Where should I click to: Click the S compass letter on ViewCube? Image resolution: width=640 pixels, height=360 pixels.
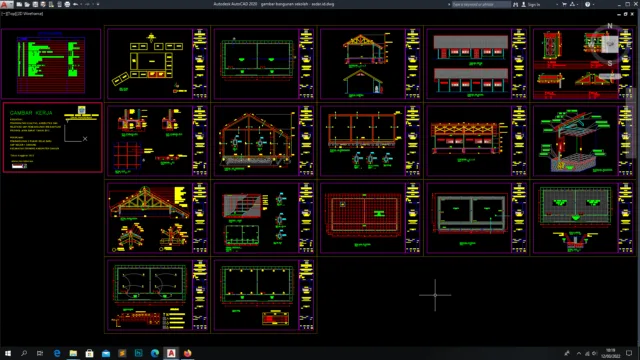[610, 63]
